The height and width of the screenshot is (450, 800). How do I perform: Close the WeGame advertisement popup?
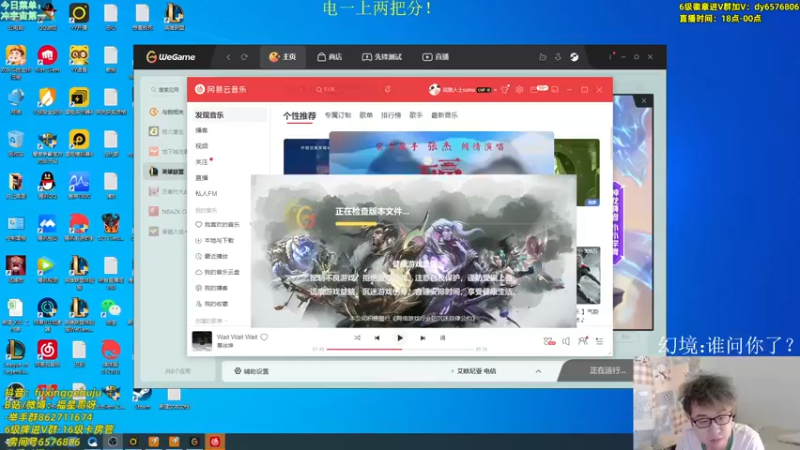pyautogui.click(x=644, y=101)
